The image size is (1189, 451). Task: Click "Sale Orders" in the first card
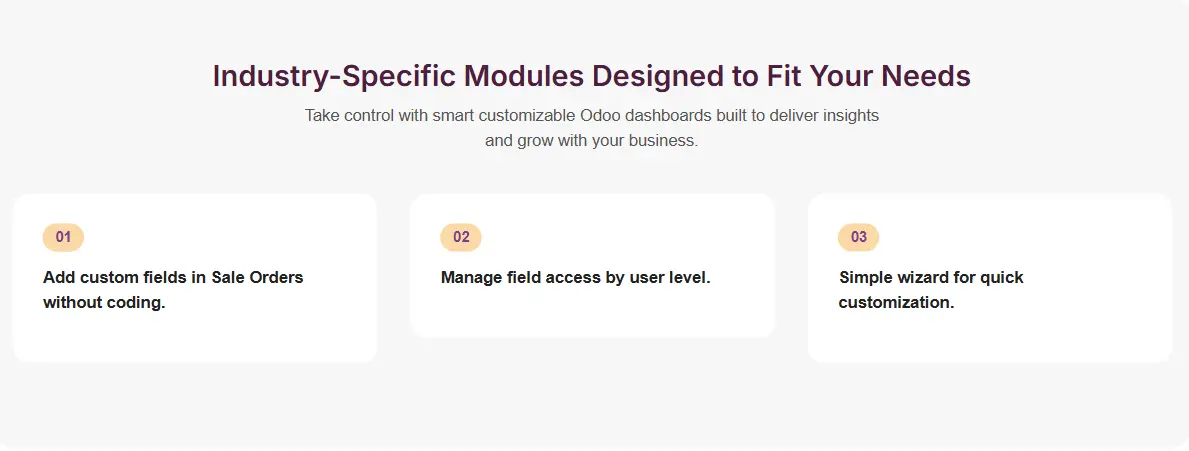[x=257, y=277]
